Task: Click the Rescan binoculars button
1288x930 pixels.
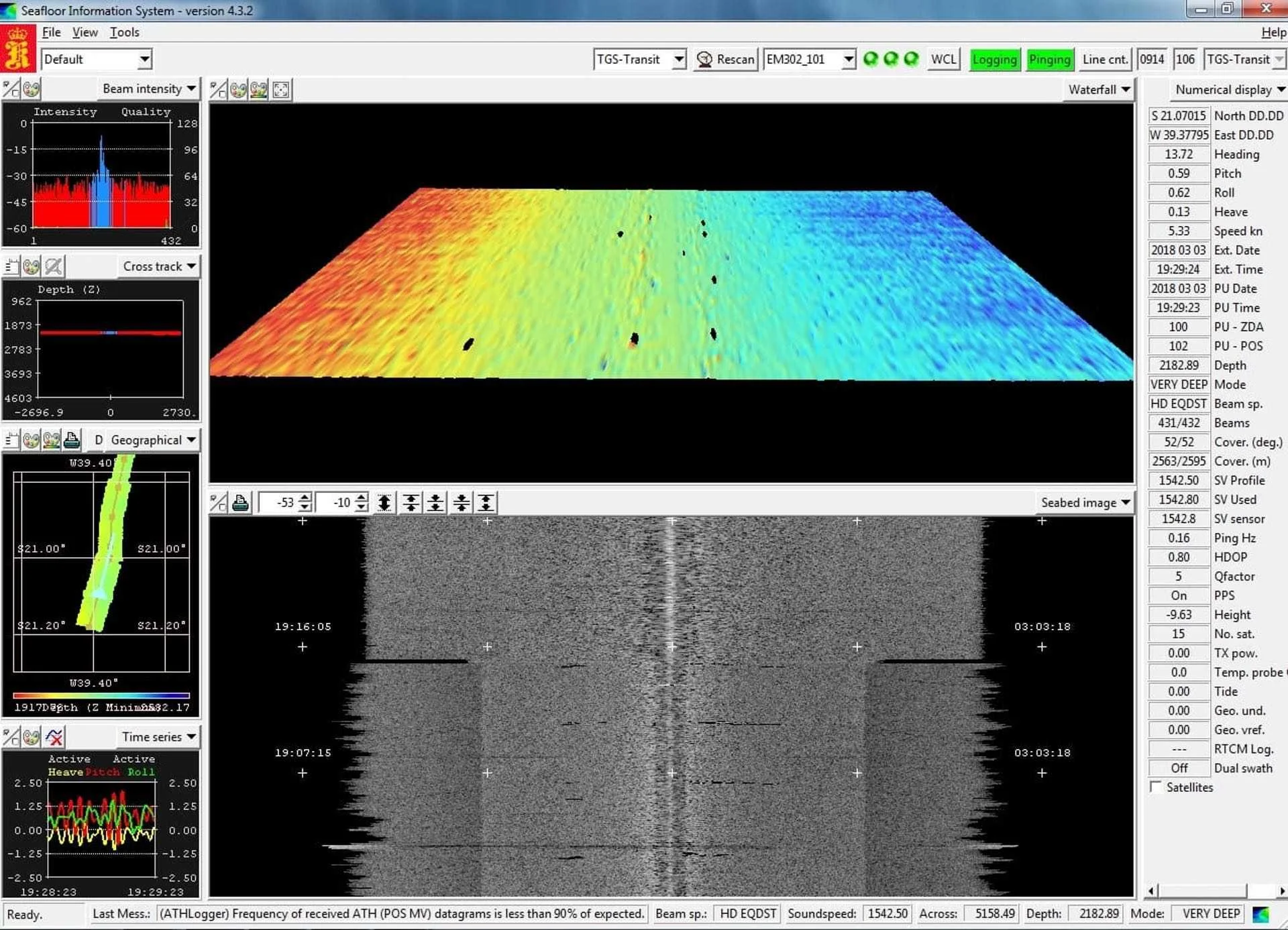Action: point(726,59)
